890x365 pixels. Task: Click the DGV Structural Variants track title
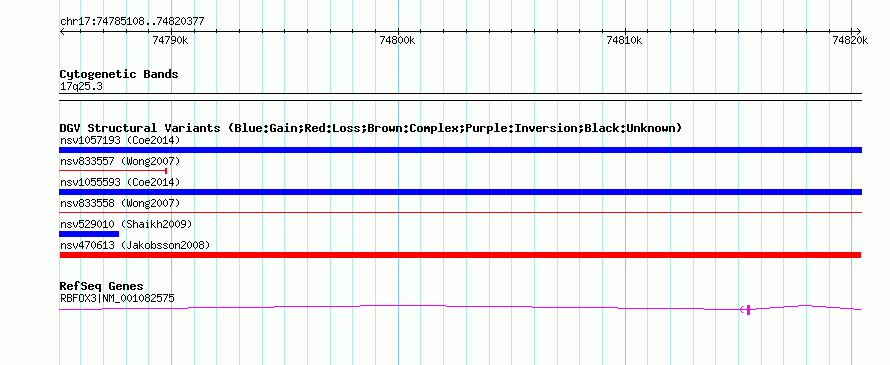371,128
